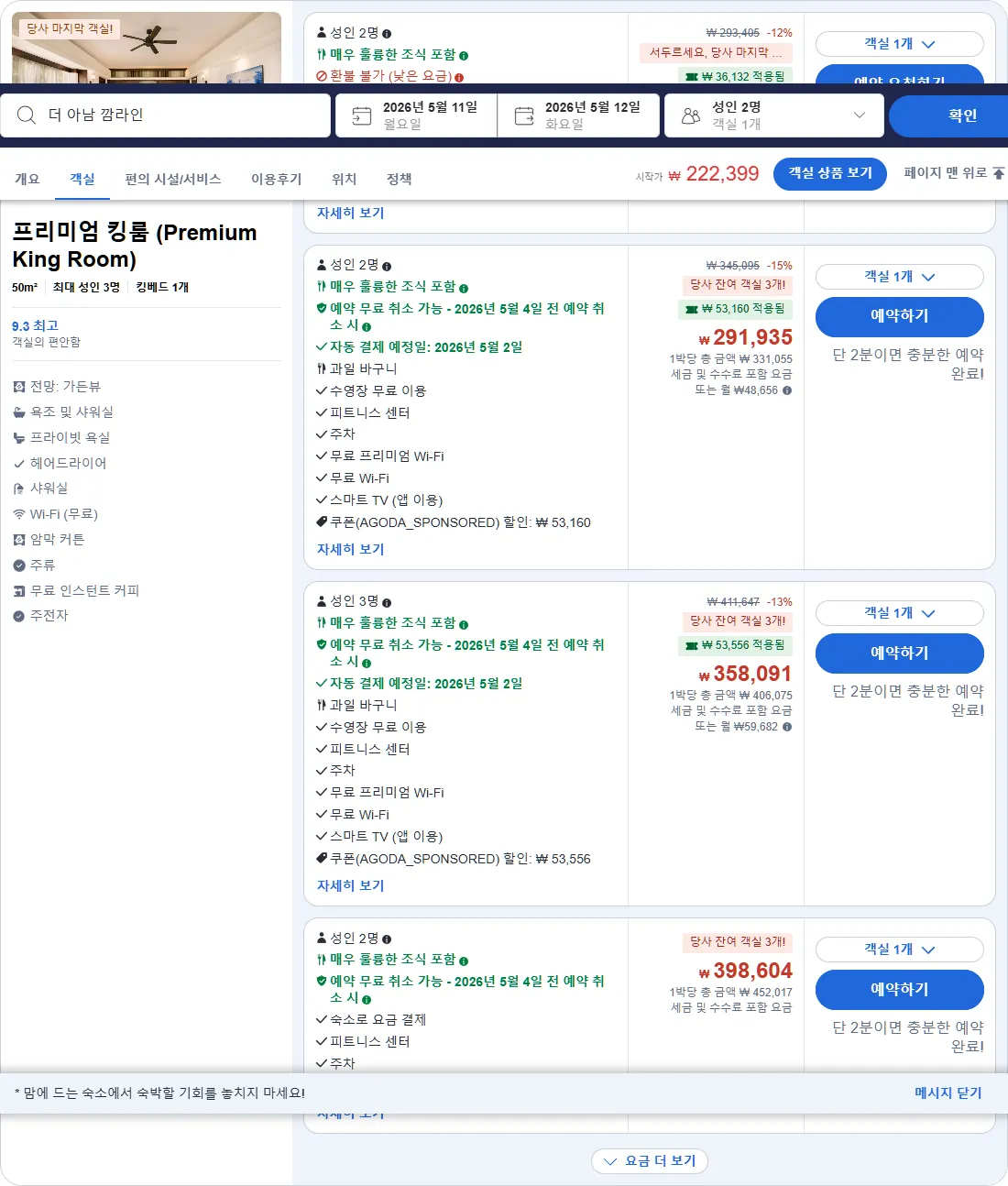Click info icon next to 성인 3명
1008x1186 pixels.
coord(387,602)
